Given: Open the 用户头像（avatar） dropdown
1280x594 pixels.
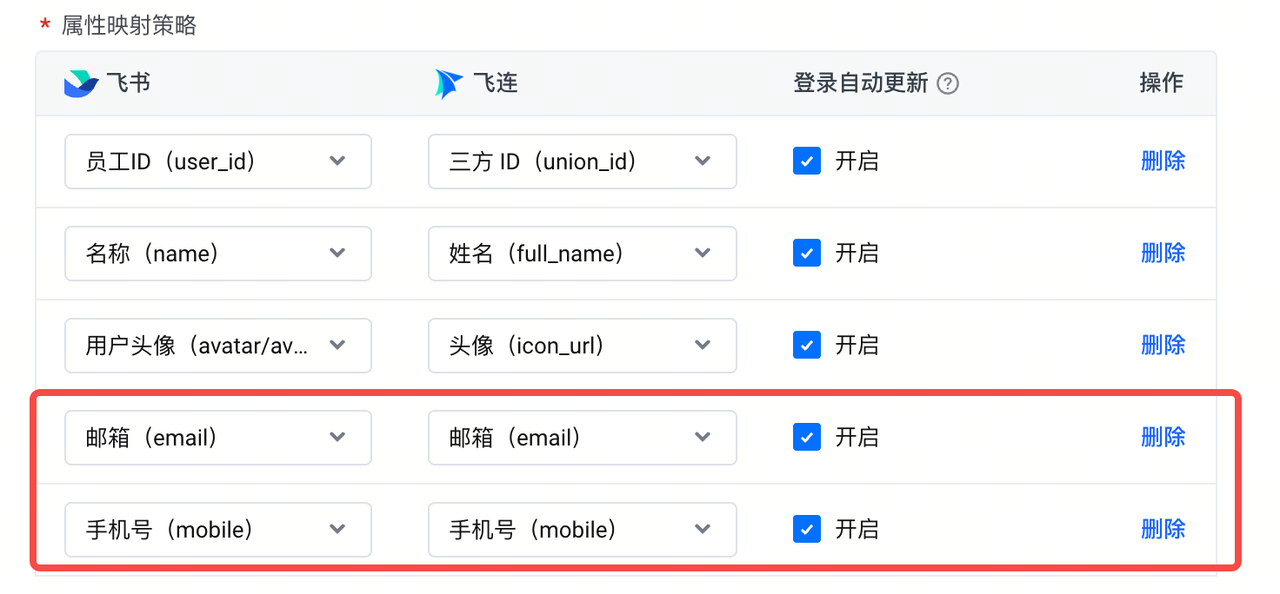Looking at the screenshot, I should (x=218, y=346).
